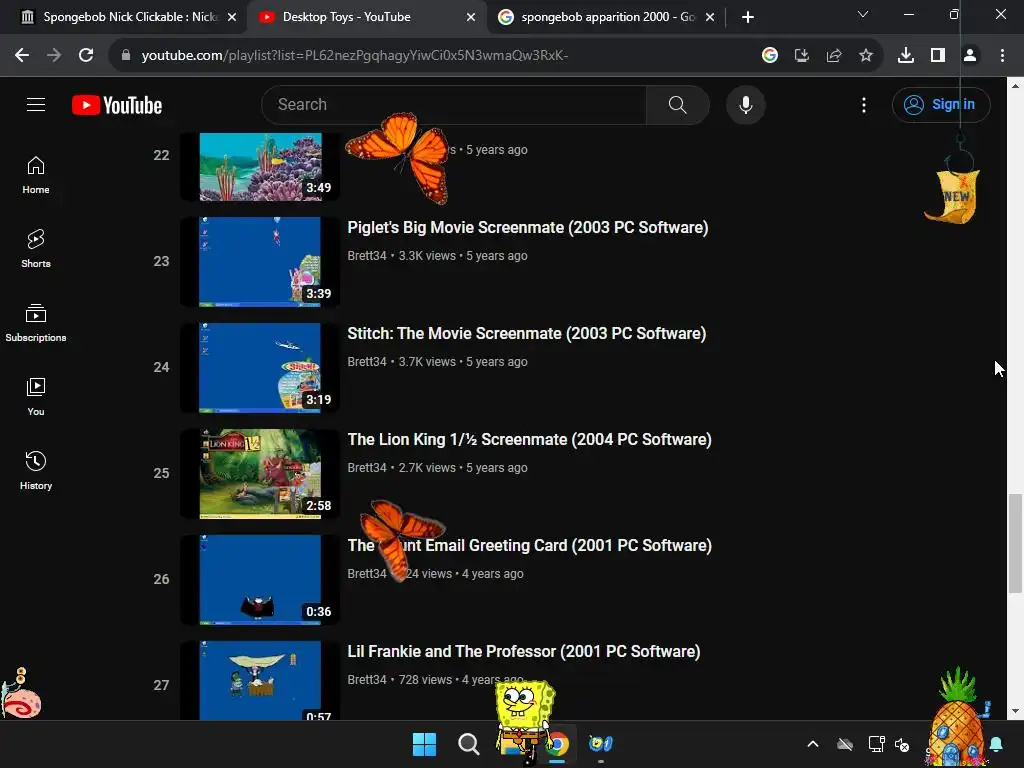
Task: Open Windows taskbar search
Action: [468, 744]
